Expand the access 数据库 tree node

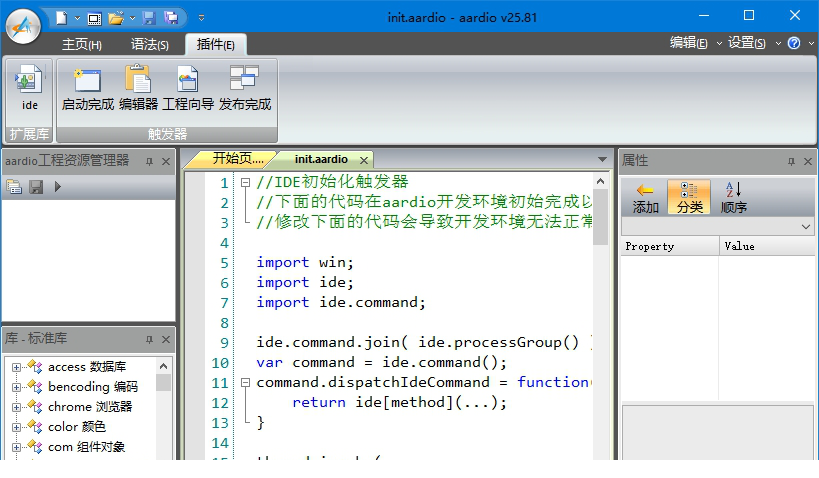pos(16,367)
